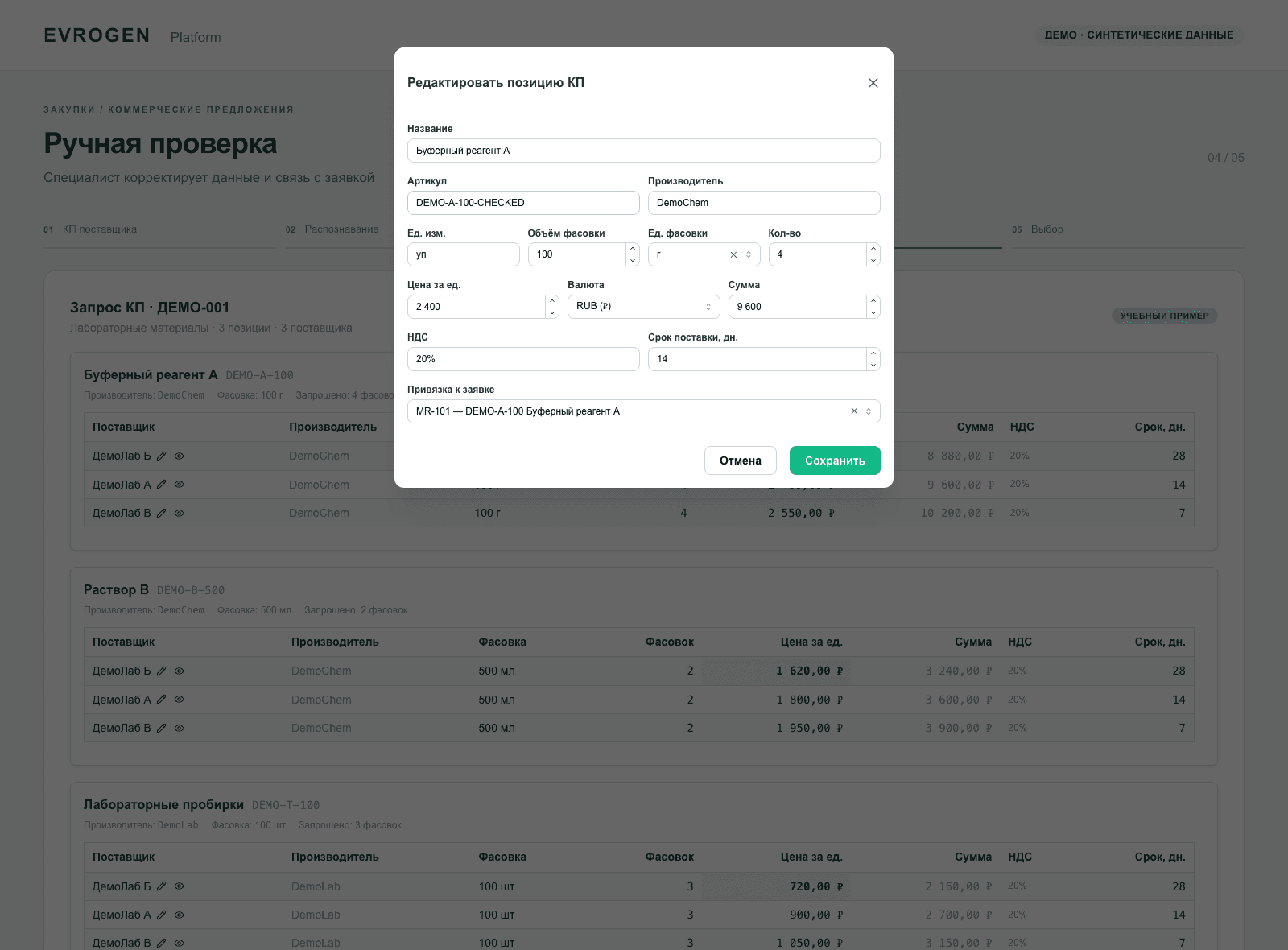Focus the Производитель input field
Image resolution: width=1288 pixels, height=950 pixels.
[x=764, y=203]
